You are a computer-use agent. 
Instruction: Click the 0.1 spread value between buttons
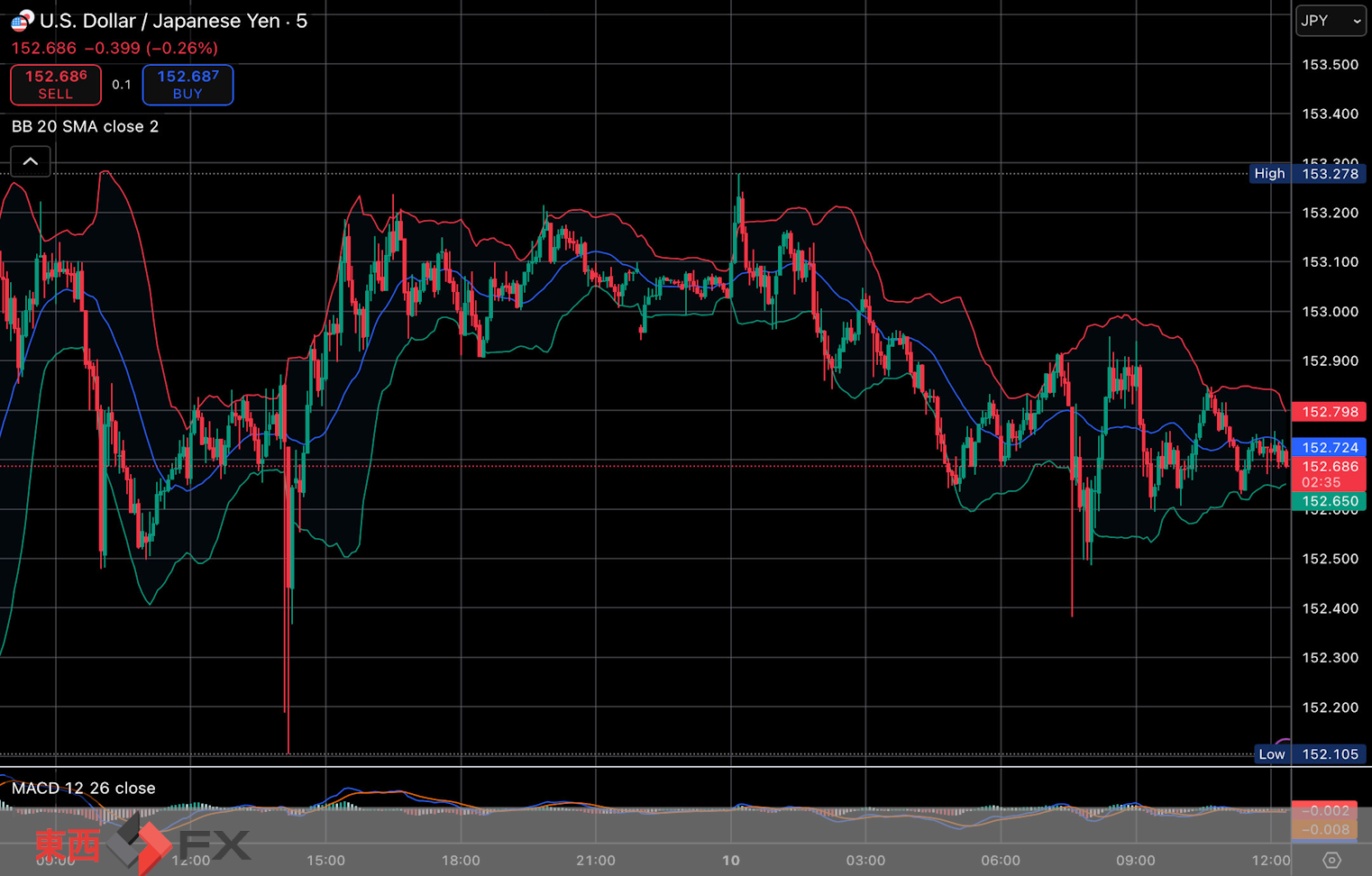pos(122,85)
